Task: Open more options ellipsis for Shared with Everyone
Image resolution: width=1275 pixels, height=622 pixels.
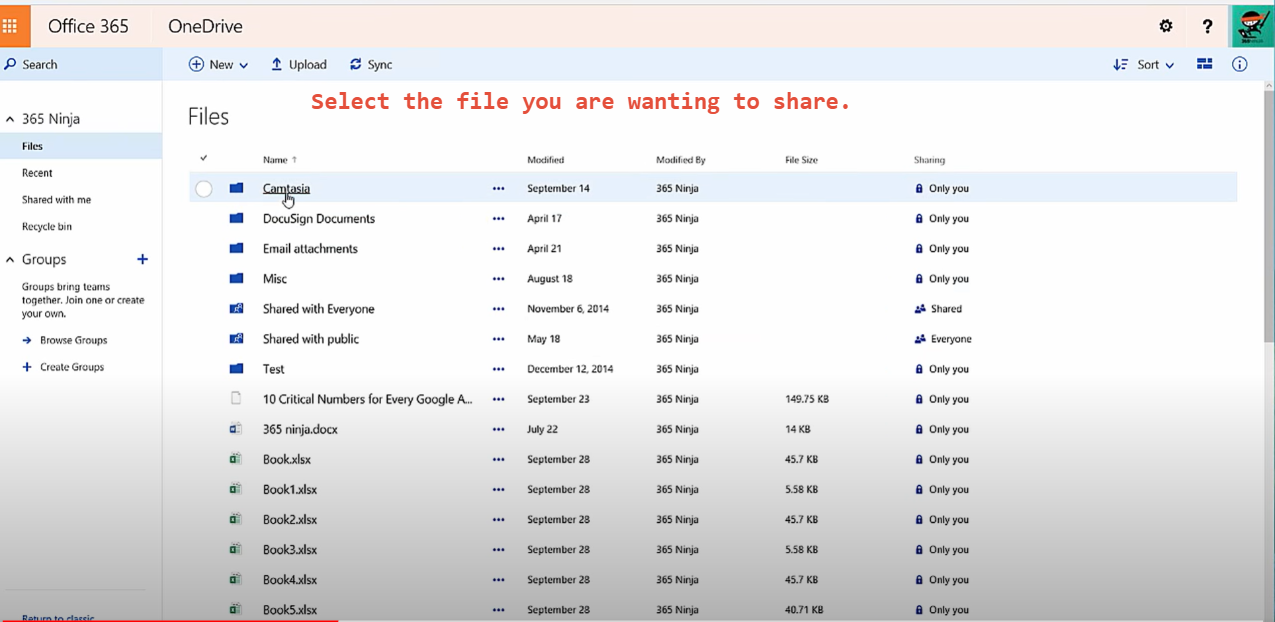Action: tap(498, 309)
